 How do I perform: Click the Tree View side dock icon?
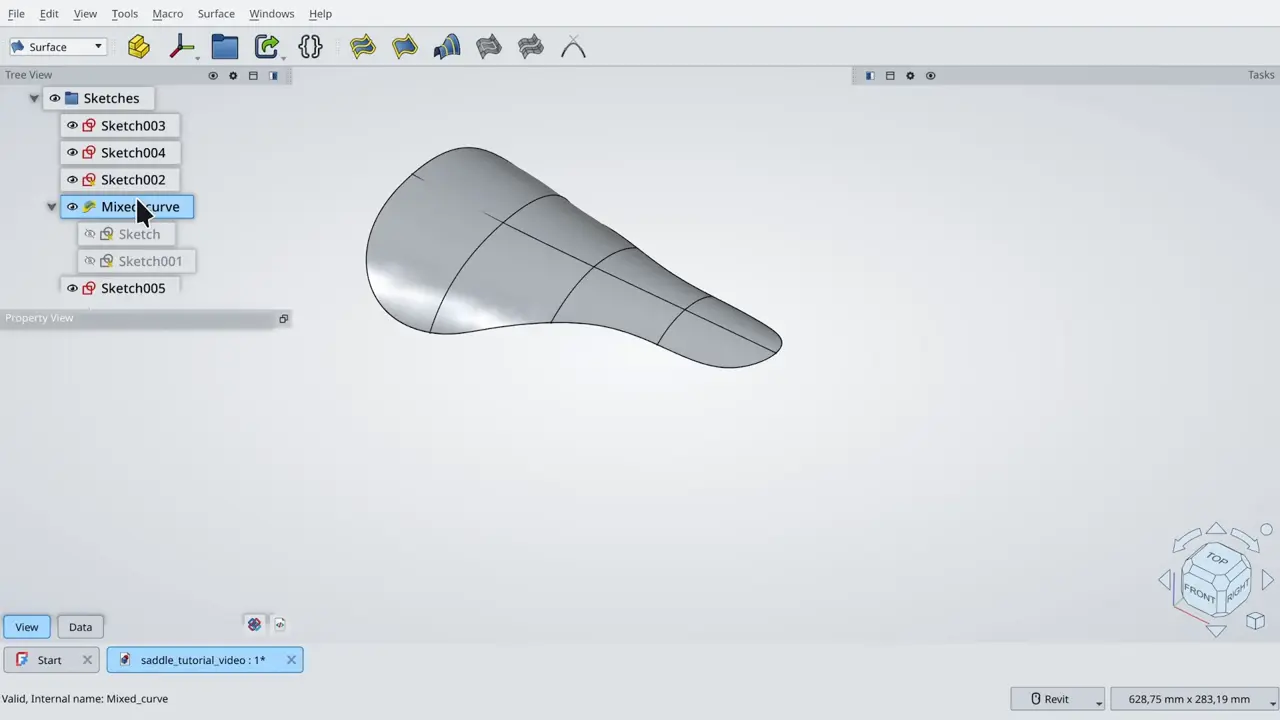click(273, 76)
